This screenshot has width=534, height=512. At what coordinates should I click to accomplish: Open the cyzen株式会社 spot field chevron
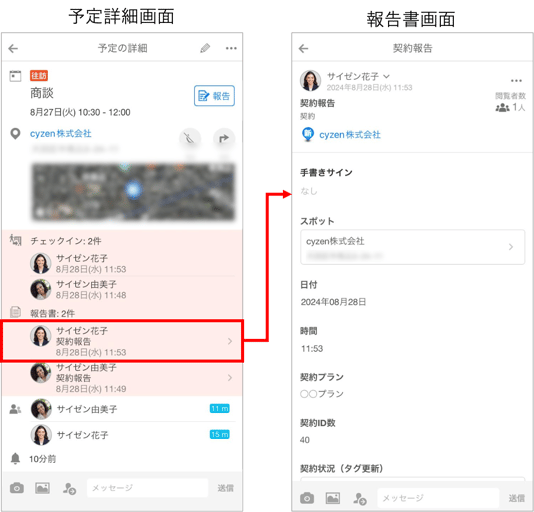(511, 247)
